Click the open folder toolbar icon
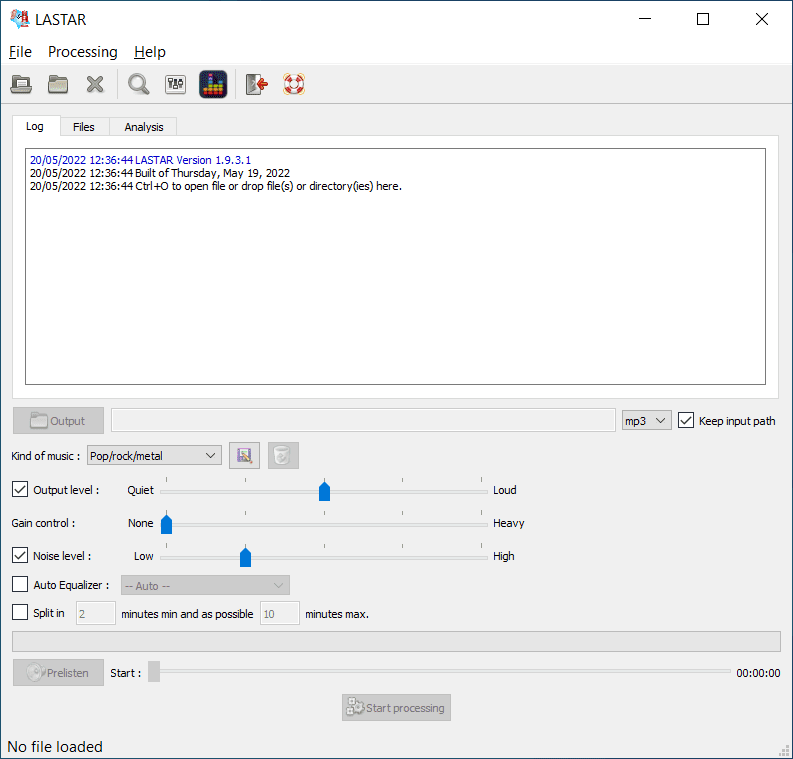793x759 pixels. pos(58,84)
